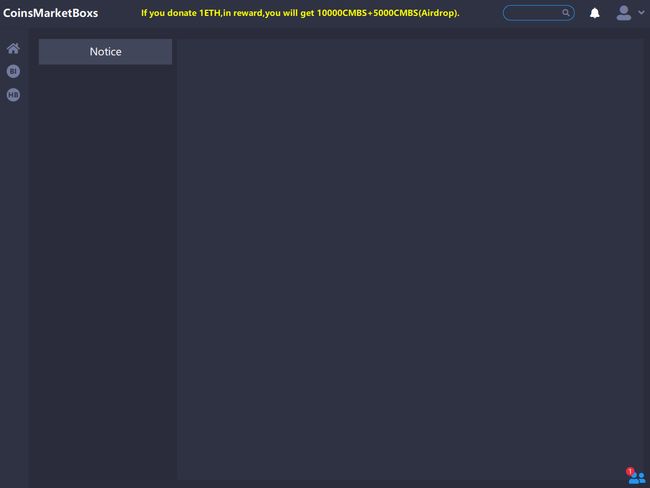Open the Home icon in sidebar
Viewport: 650px width, 488px height.
(13, 49)
